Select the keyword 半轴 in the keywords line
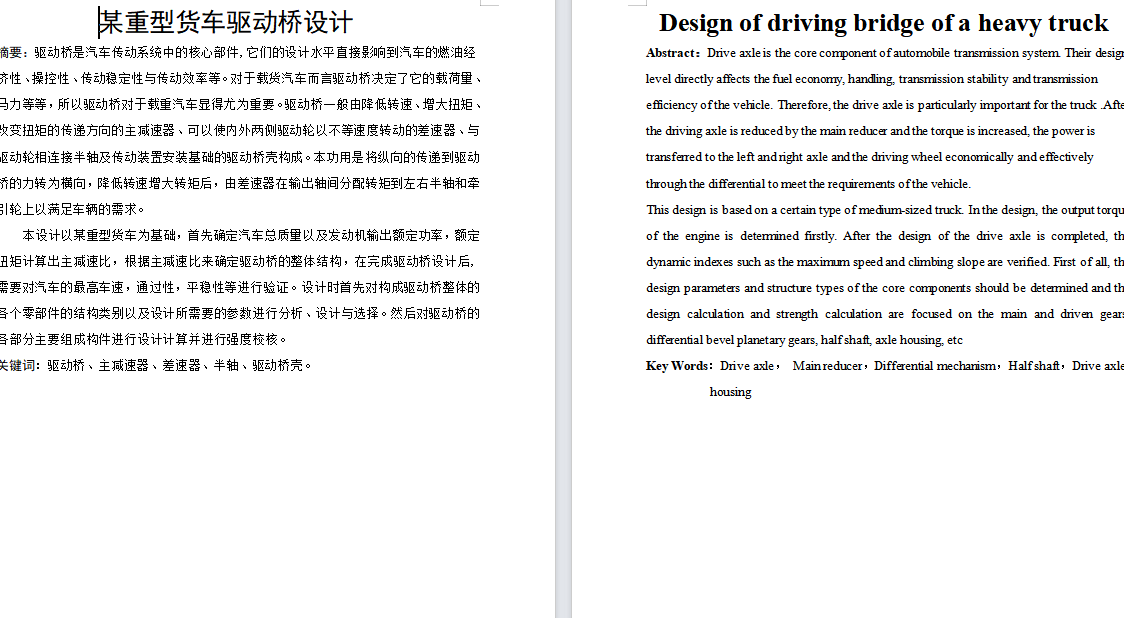The image size is (1124, 618). (225, 365)
